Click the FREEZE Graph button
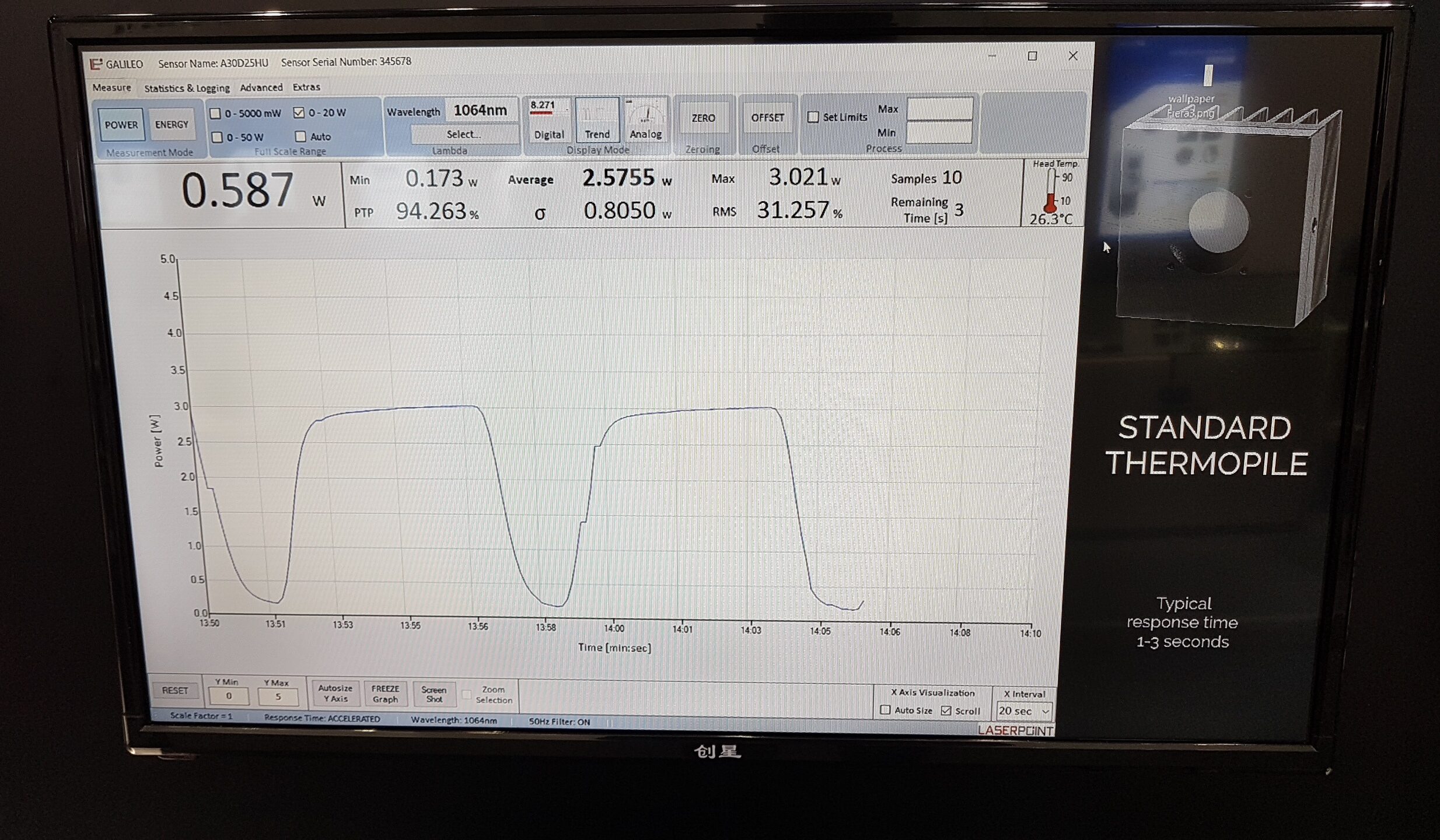This screenshot has height=840, width=1440. 385,694
